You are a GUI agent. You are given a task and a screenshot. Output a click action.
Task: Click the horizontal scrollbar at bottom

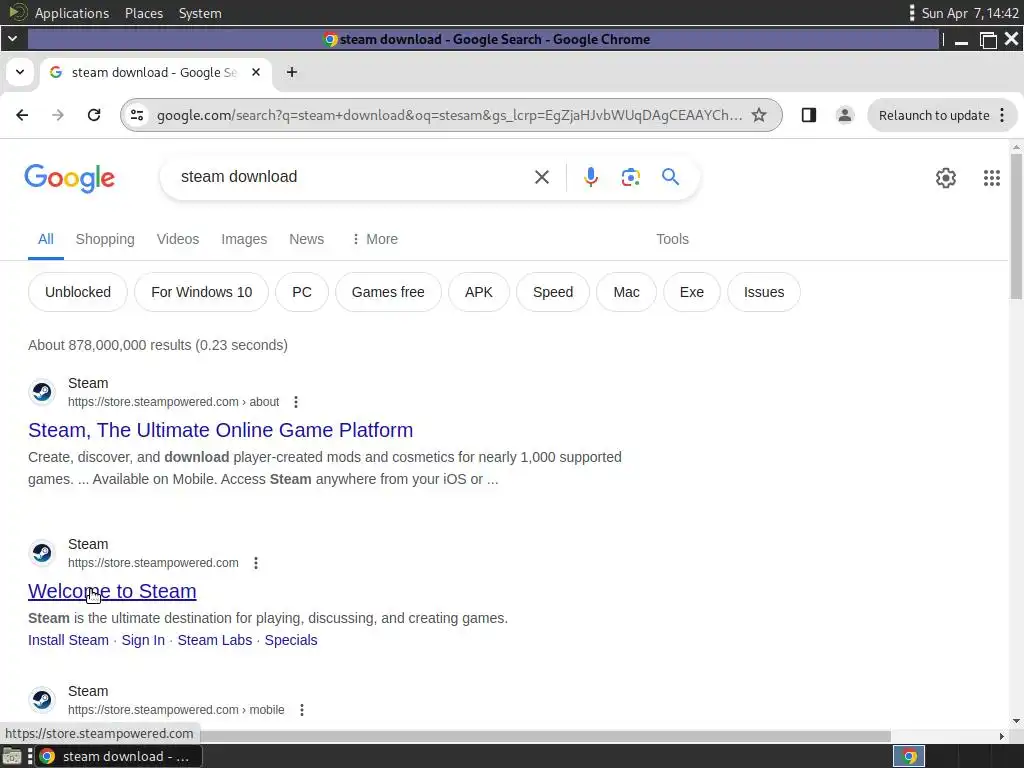pos(545,736)
